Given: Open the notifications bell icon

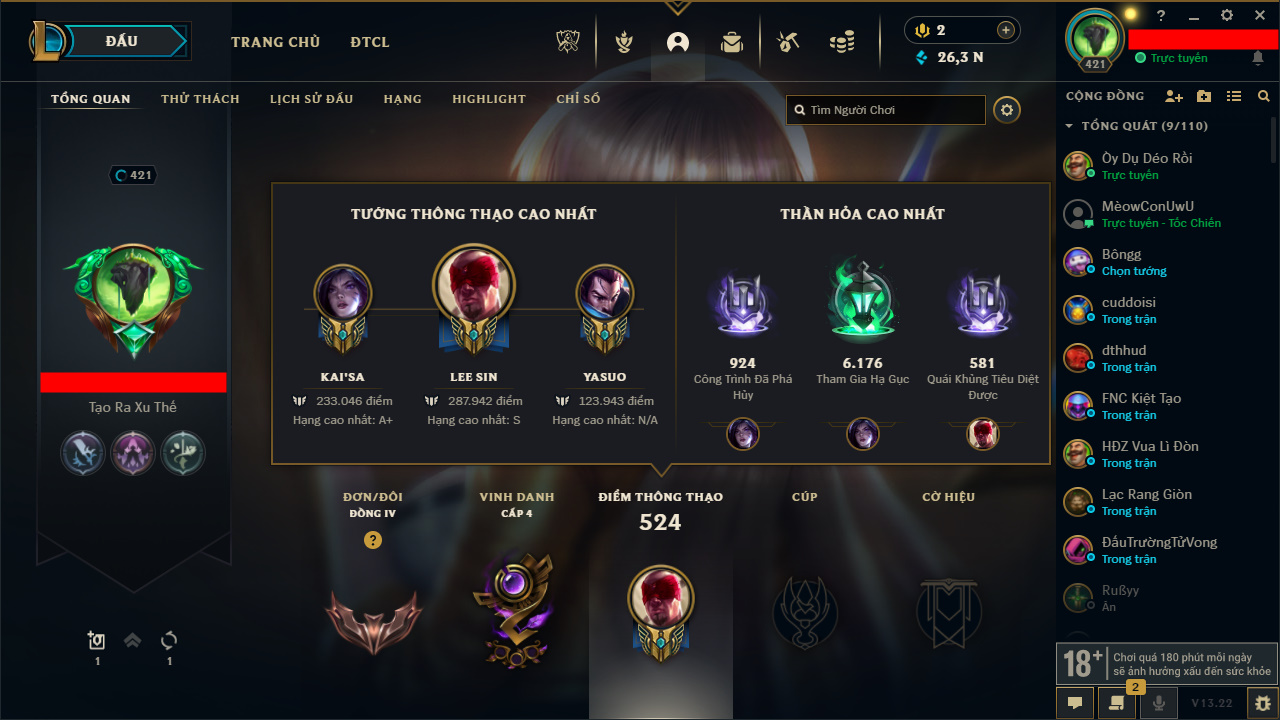Looking at the screenshot, I should (1257, 58).
